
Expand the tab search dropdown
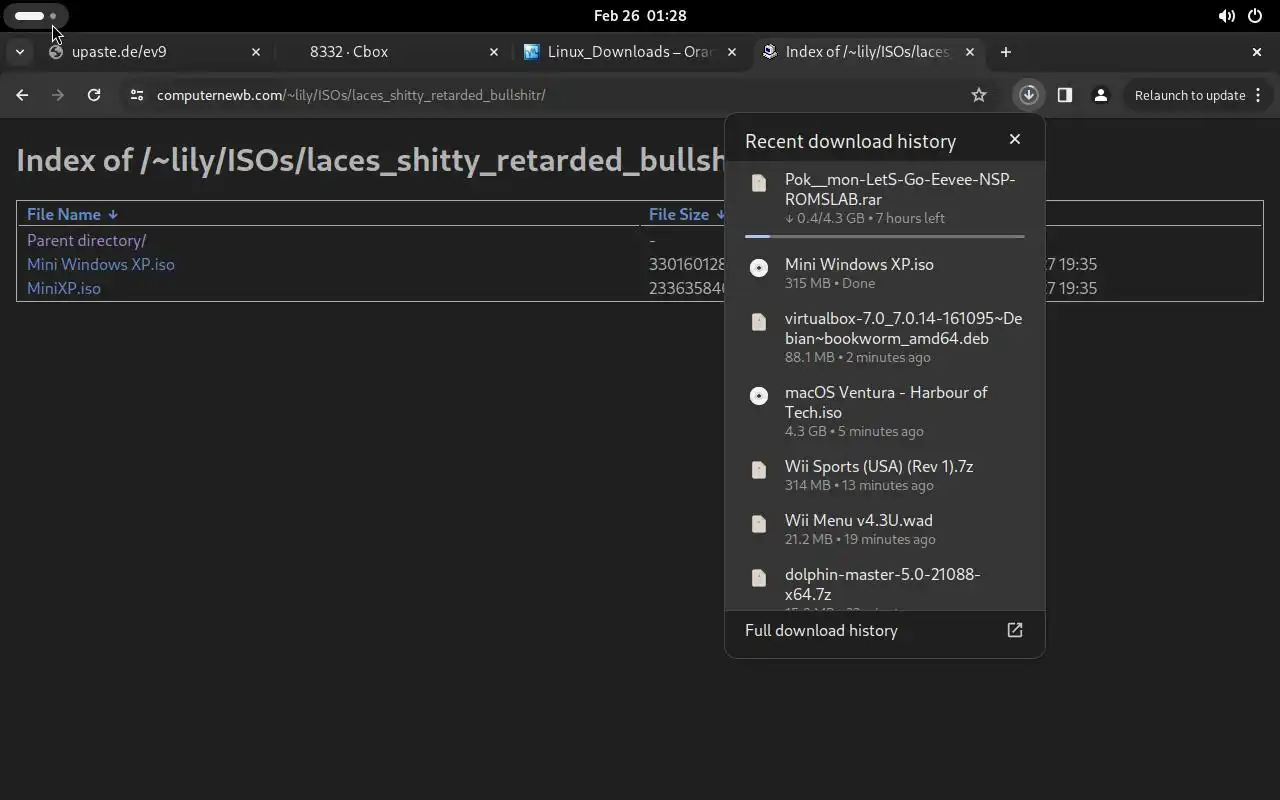pyautogui.click(x=19, y=52)
